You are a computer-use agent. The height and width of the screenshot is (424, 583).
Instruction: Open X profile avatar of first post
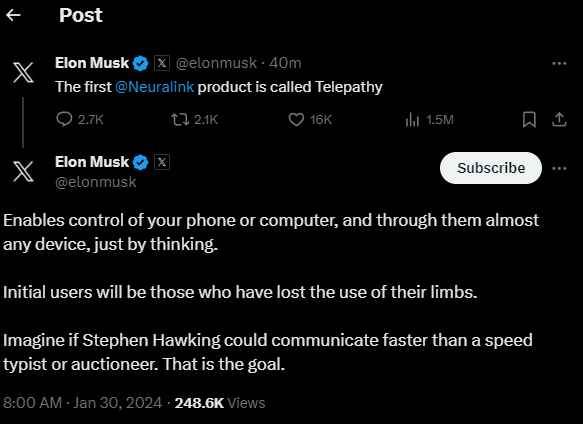23,72
